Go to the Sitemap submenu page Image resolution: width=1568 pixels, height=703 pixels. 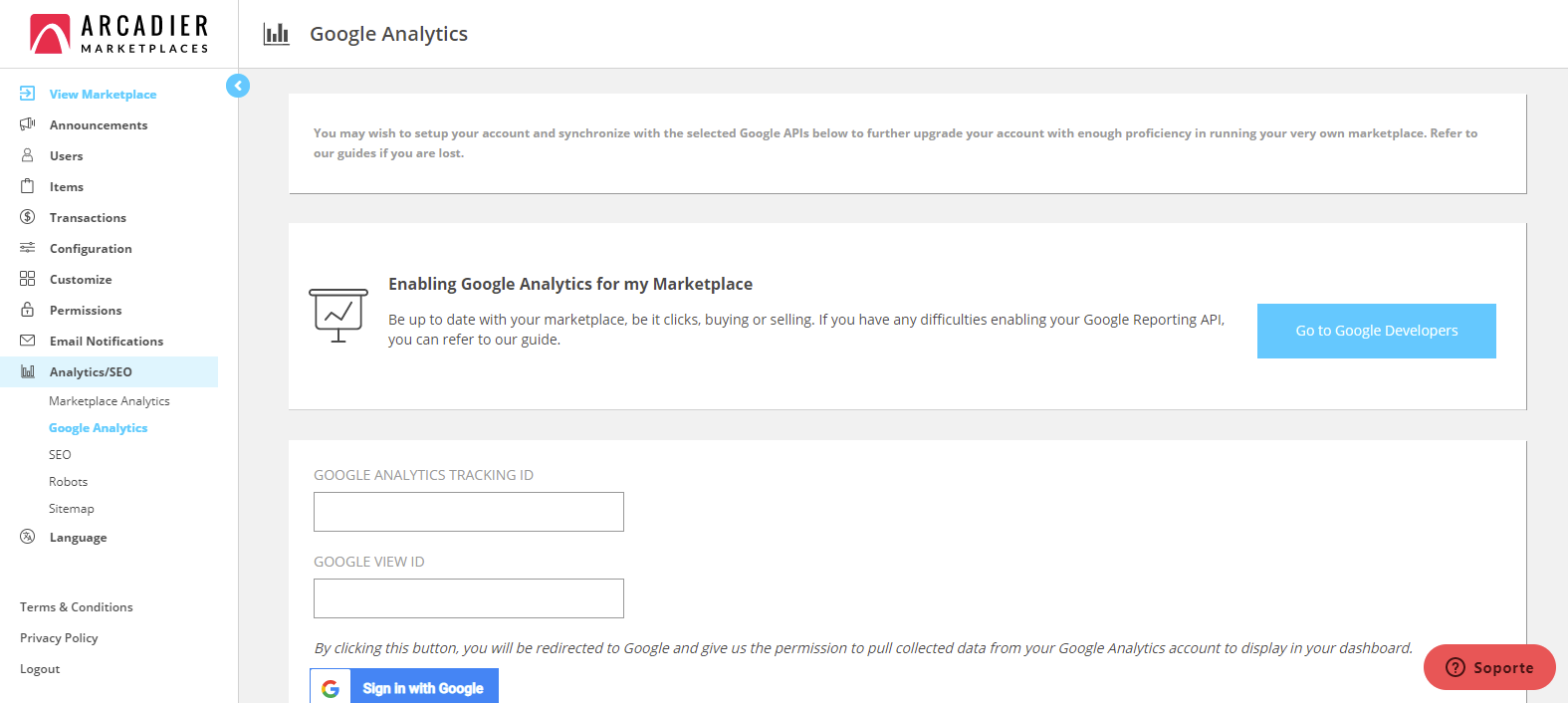click(72, 509)
